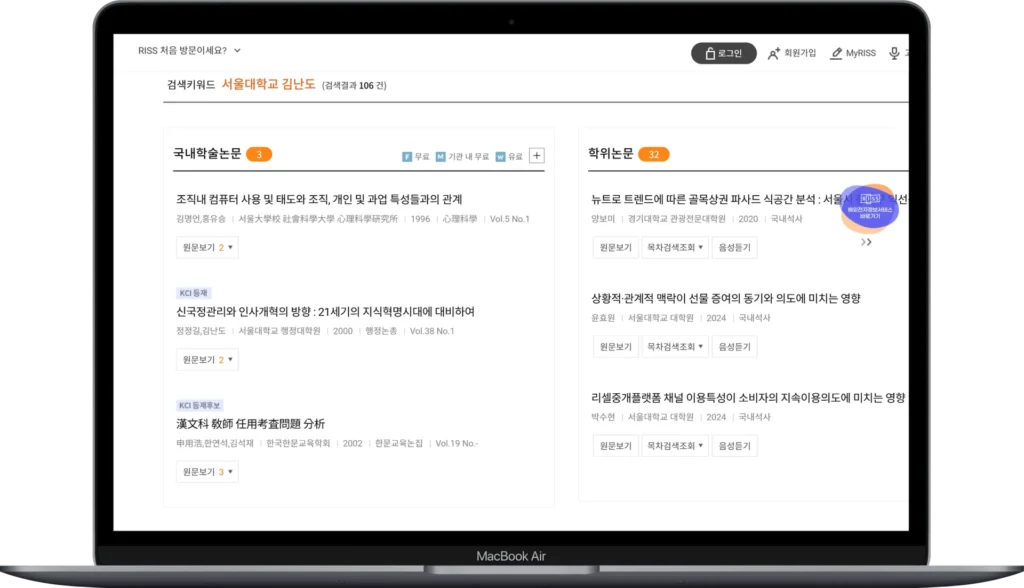Open MyRISS from the header

click(x=853, y=54)
